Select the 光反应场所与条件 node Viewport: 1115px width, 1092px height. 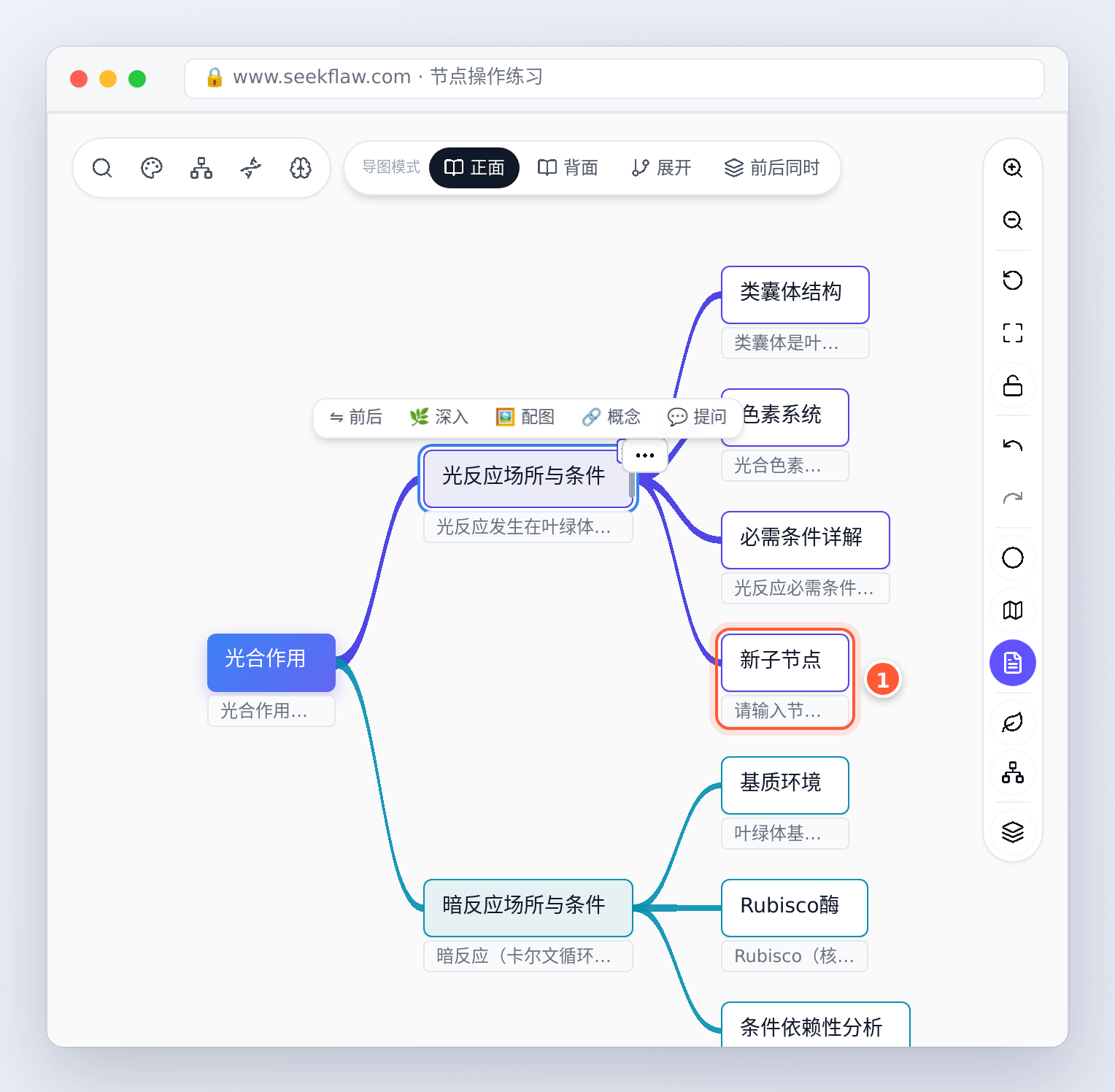(x=528, y=479)
